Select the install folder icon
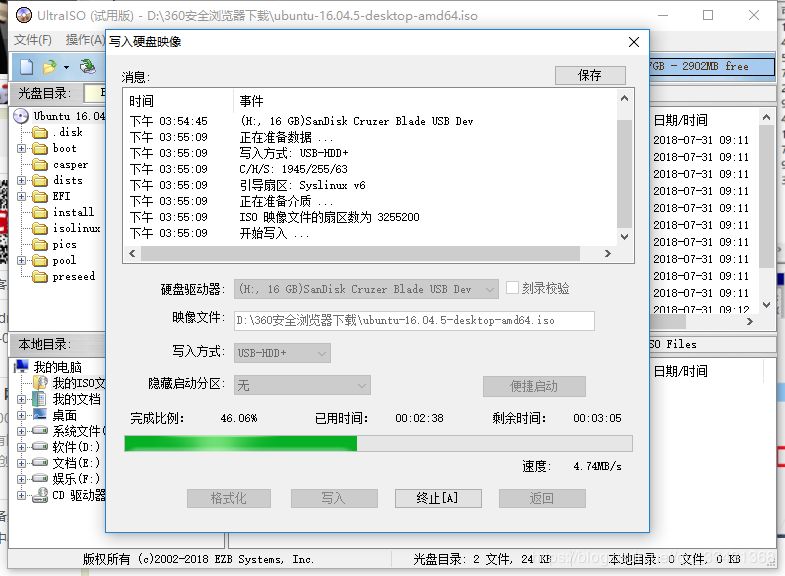 tap(40, 213)
